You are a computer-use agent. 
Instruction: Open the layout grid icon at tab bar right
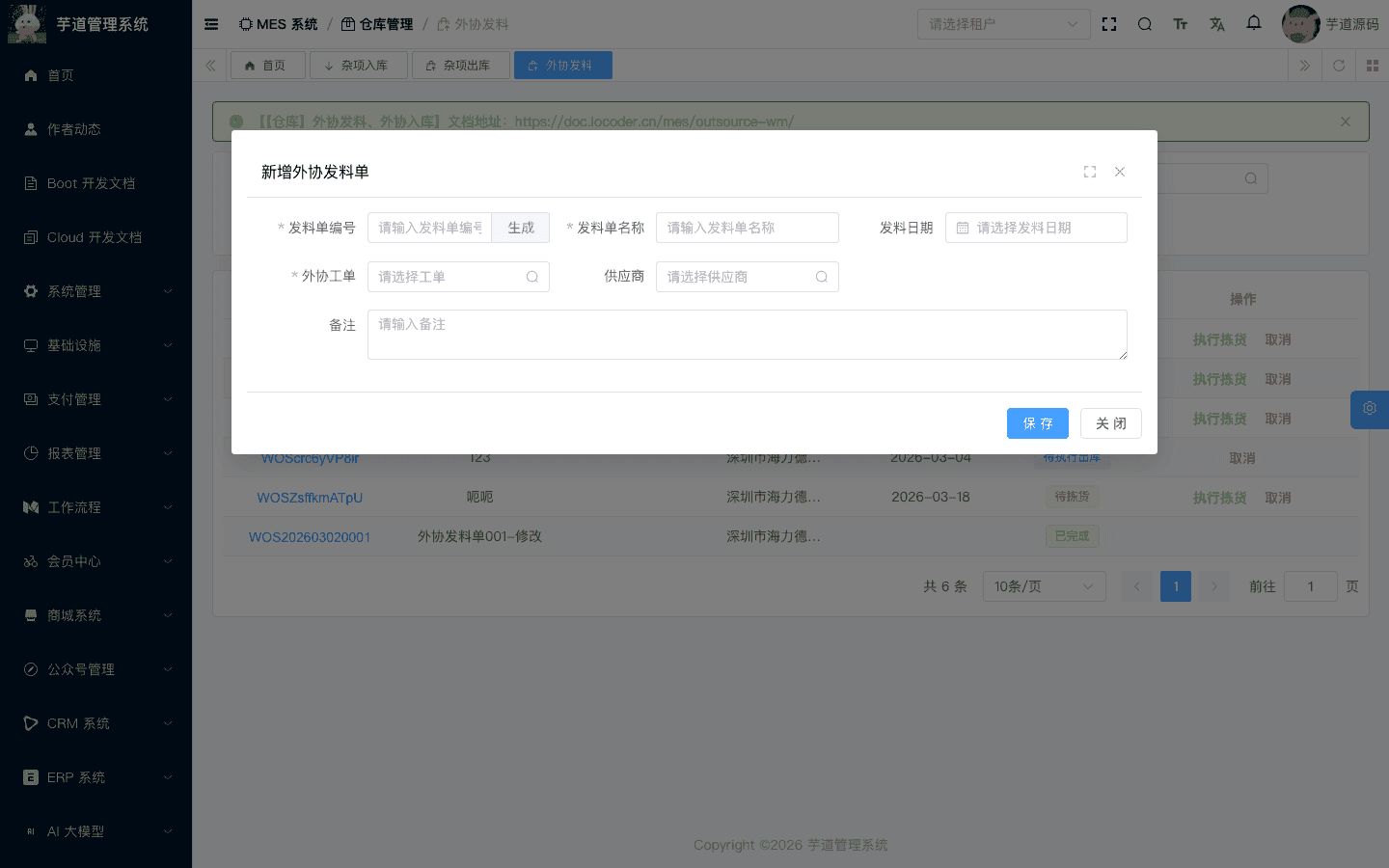click(1372, 66)
